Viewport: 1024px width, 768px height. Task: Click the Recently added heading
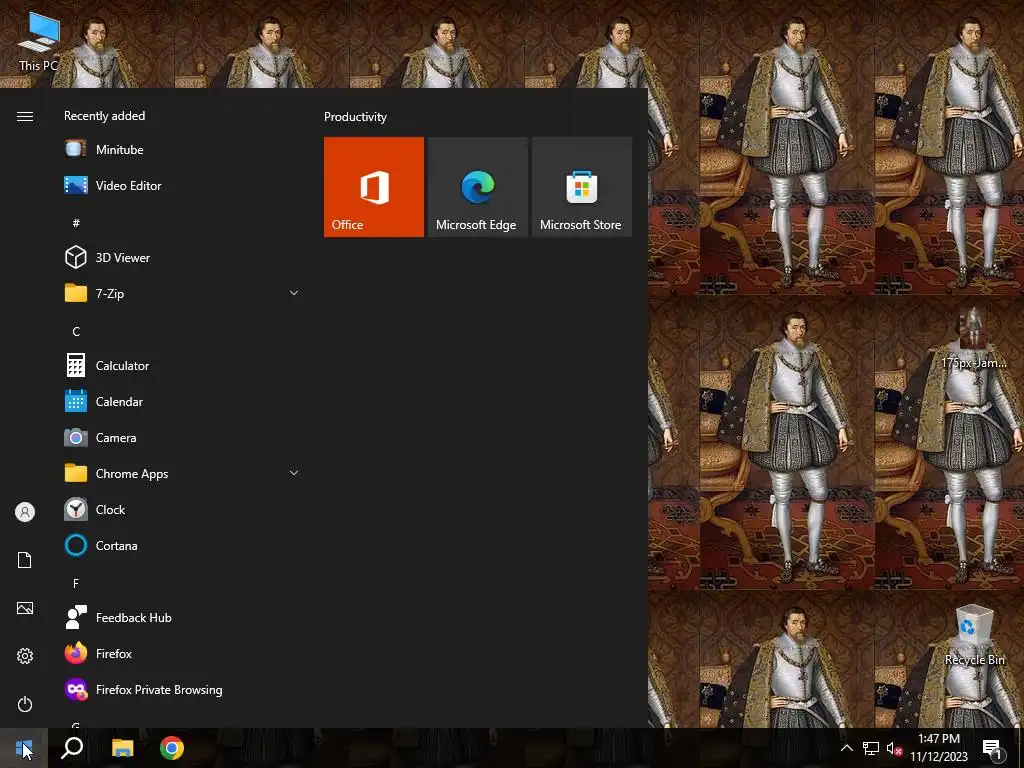tap(104, 116)
